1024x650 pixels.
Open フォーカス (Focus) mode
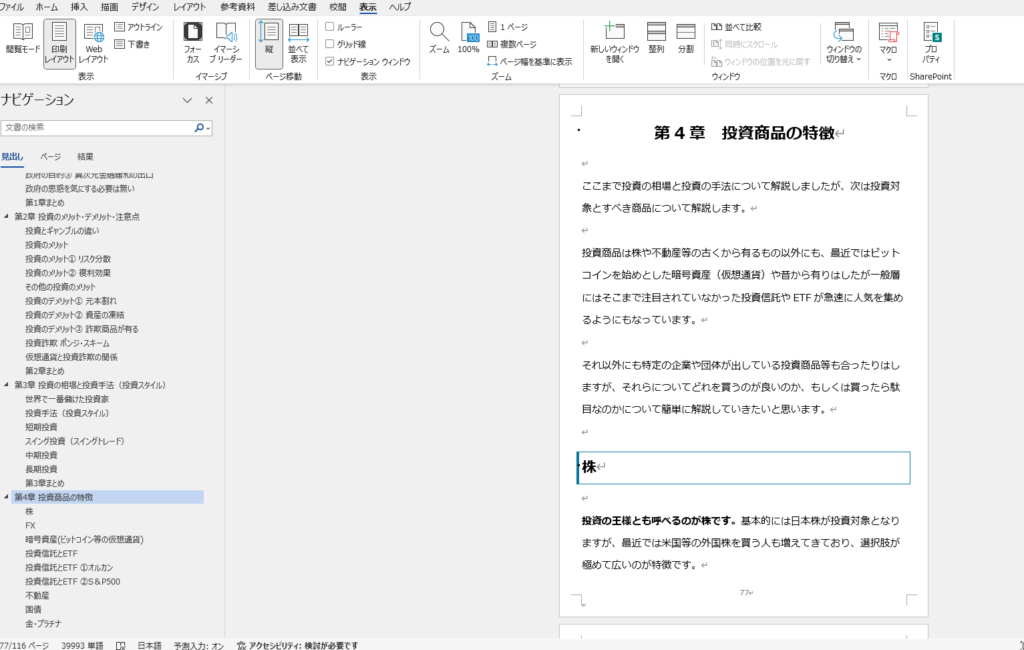pyautogui.click(x=193, y=40)
